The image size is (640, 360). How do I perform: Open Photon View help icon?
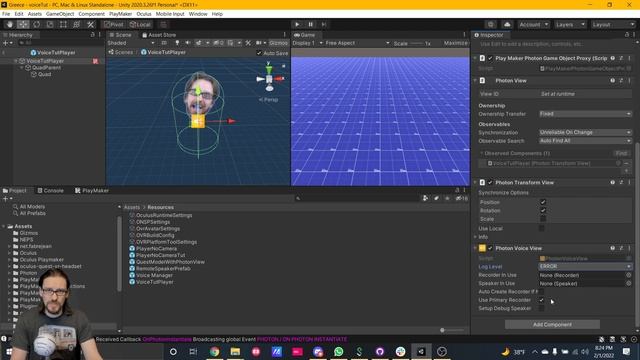pyautogui.click(x=613, y=81)
